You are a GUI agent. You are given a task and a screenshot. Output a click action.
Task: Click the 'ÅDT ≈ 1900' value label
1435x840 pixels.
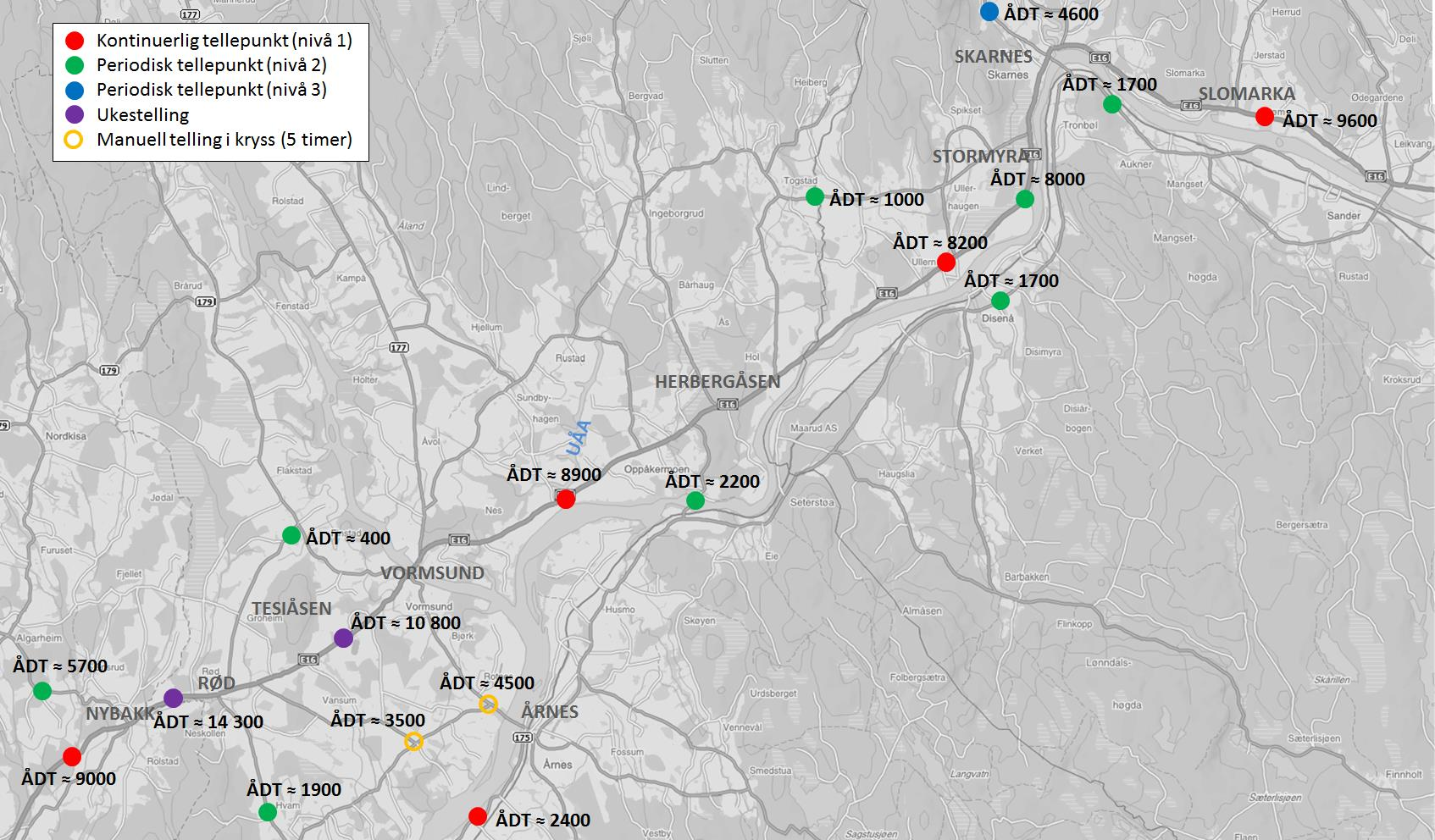click(x=294, y=790)
